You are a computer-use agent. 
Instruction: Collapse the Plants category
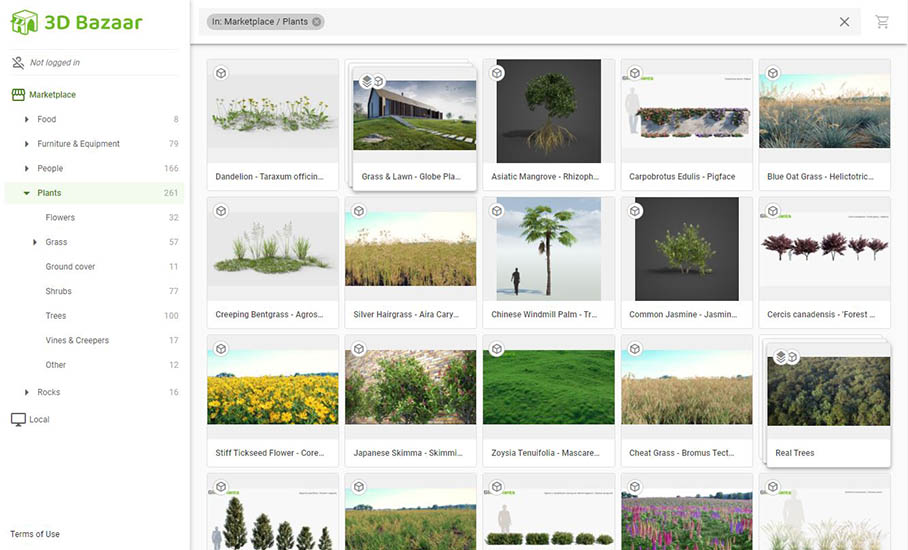(25, 193)
